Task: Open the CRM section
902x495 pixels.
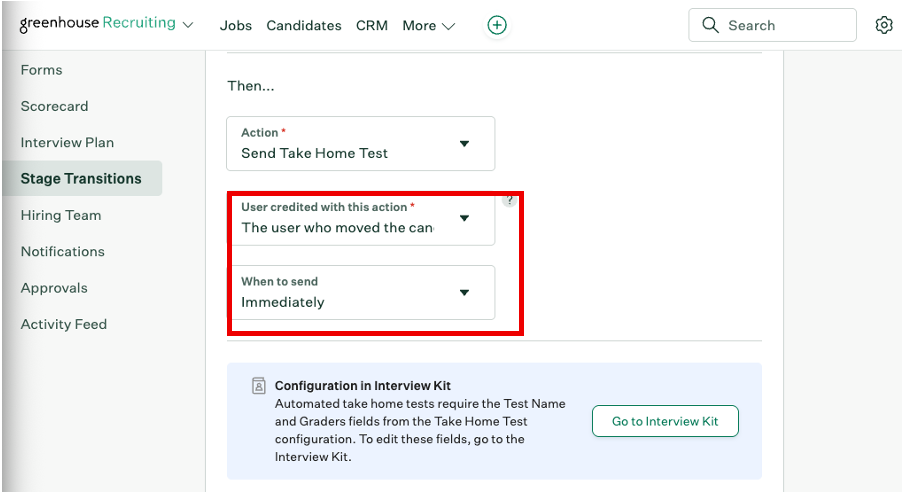Action: (372, 26)
